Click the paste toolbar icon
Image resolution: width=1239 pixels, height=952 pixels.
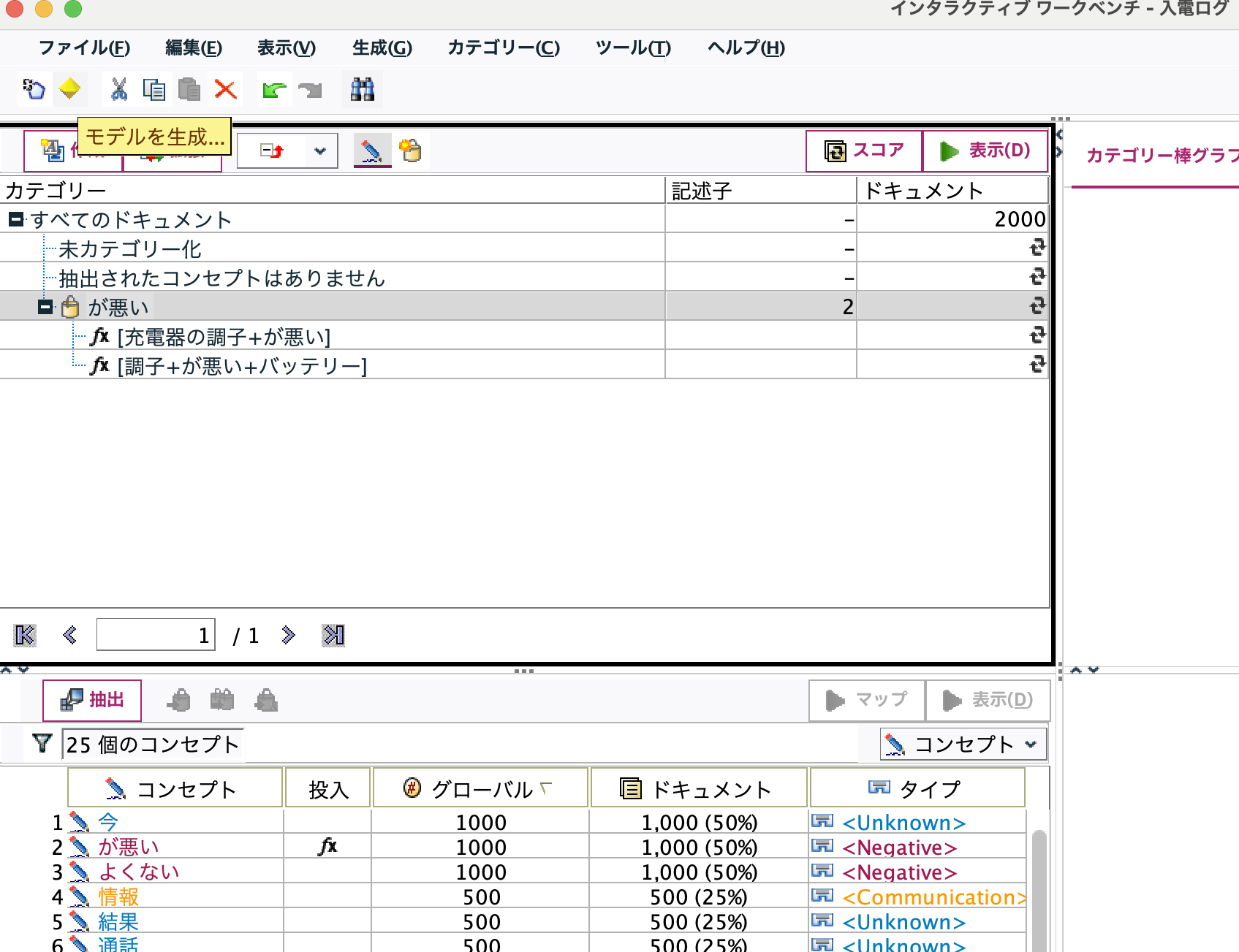(189, 88)
